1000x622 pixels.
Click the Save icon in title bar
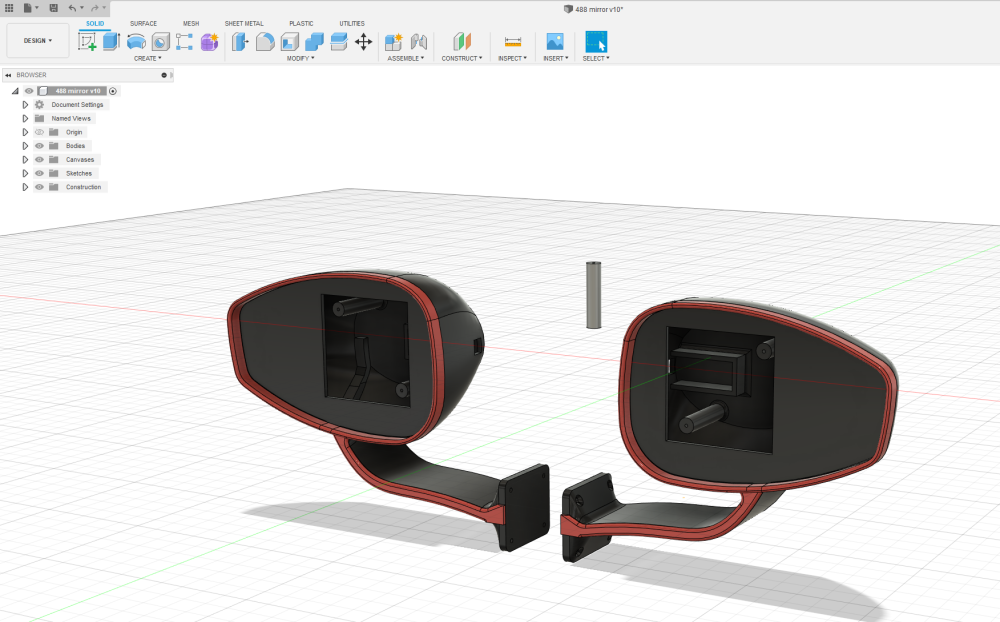[53, 7]
